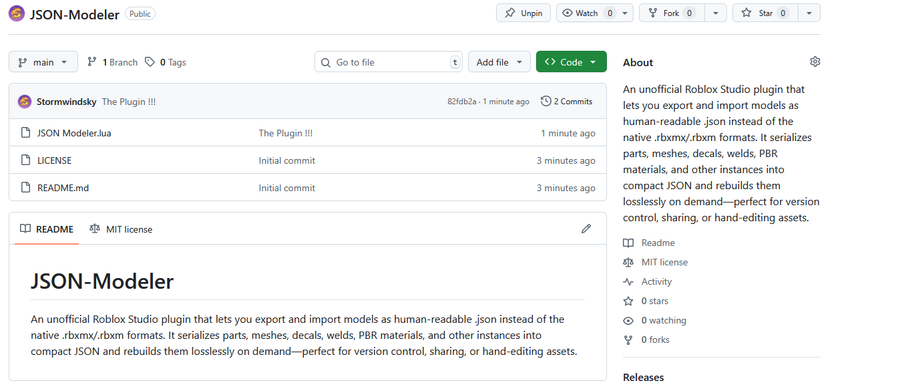
Task: Click the repository owner avatar beside JSON-Modeler
Action: 17,14
